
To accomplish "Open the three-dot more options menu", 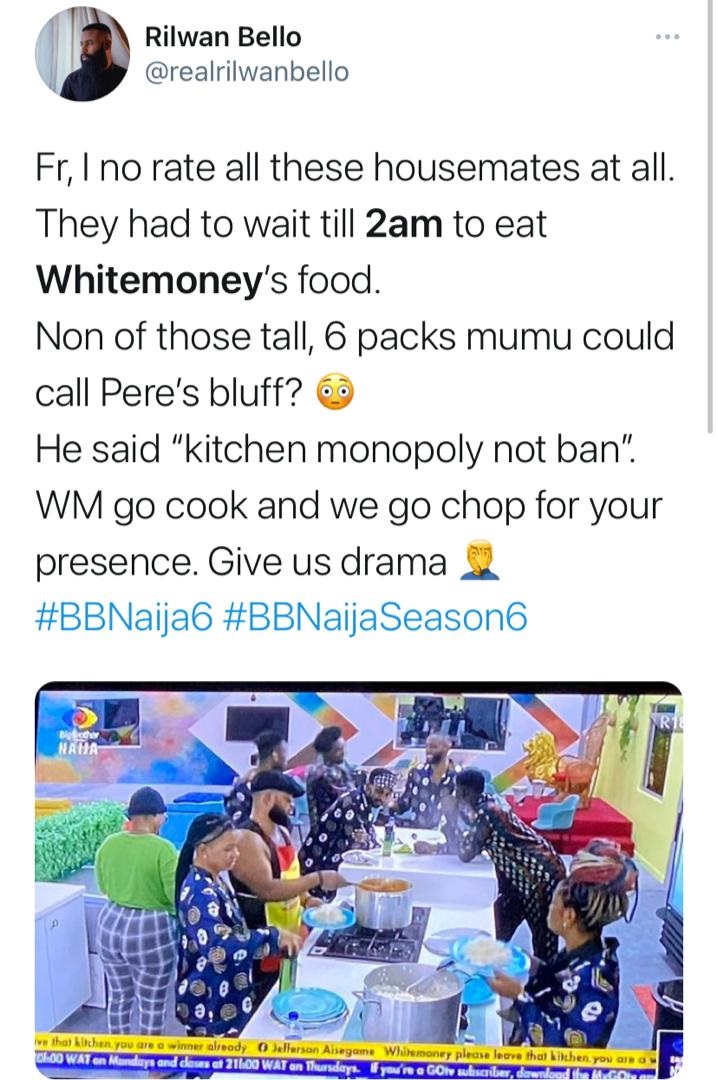I will 667,37.
